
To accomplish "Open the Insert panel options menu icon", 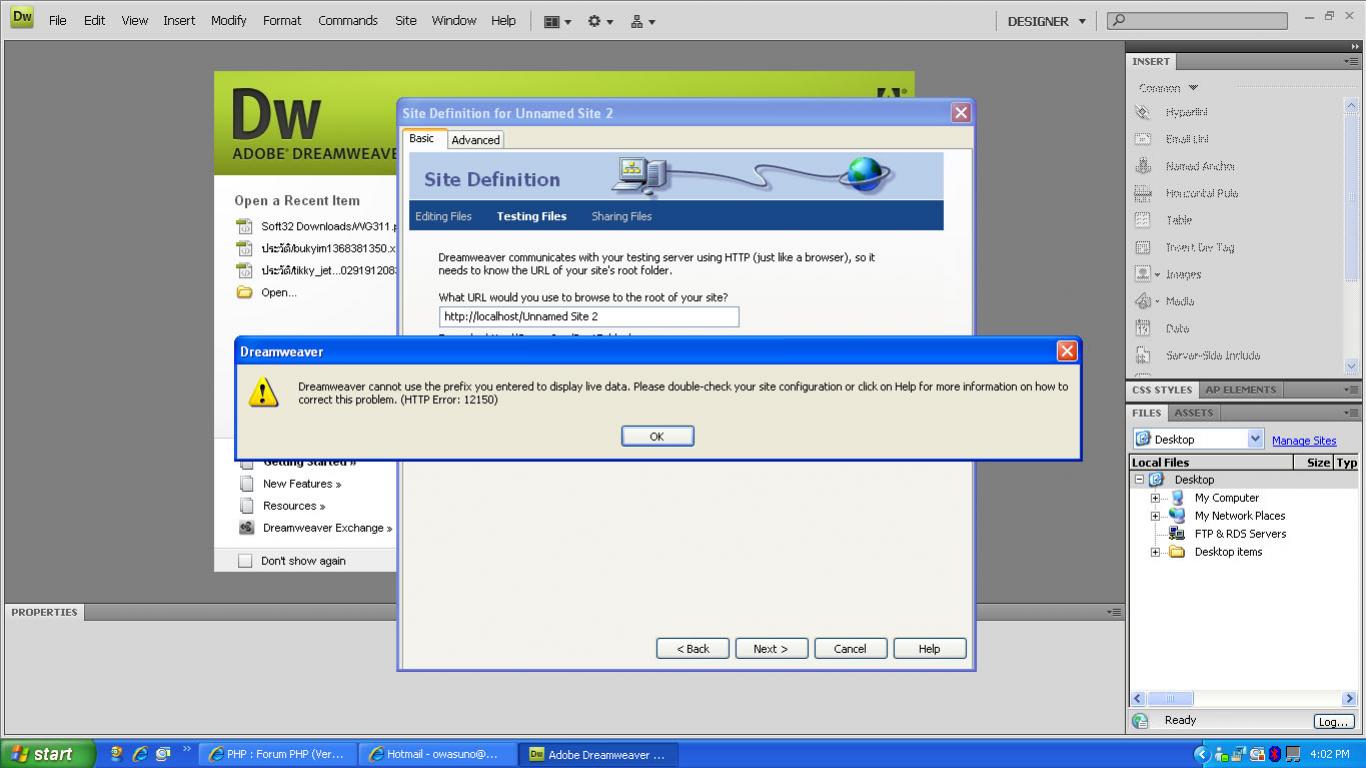I will (x=1350, y=61).
